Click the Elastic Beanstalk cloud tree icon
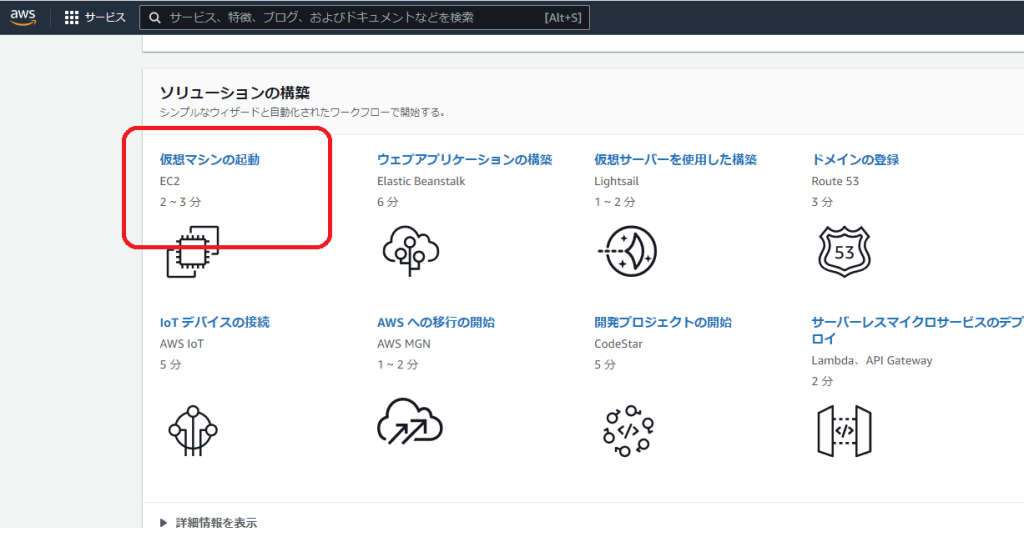 tap(411, 250)
